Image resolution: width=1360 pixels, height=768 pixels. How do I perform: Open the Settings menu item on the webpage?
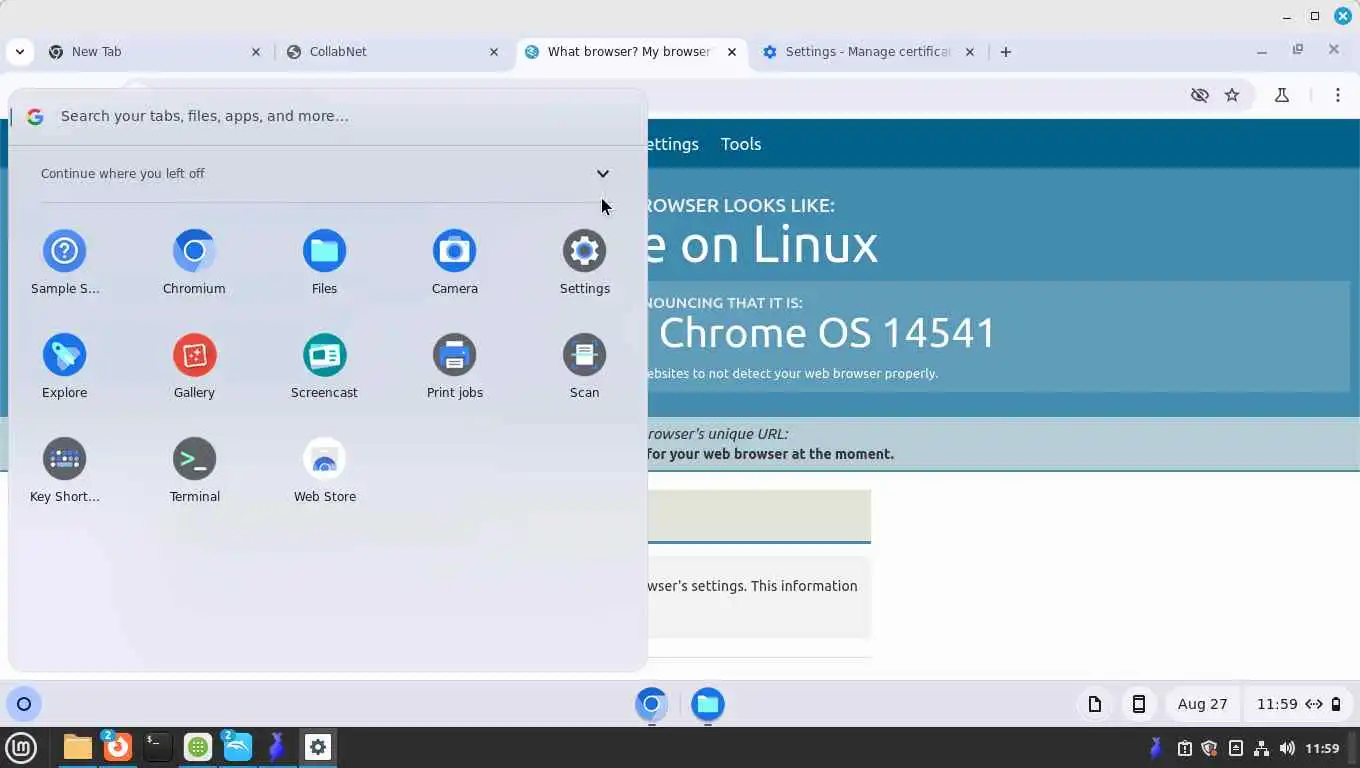673,144
